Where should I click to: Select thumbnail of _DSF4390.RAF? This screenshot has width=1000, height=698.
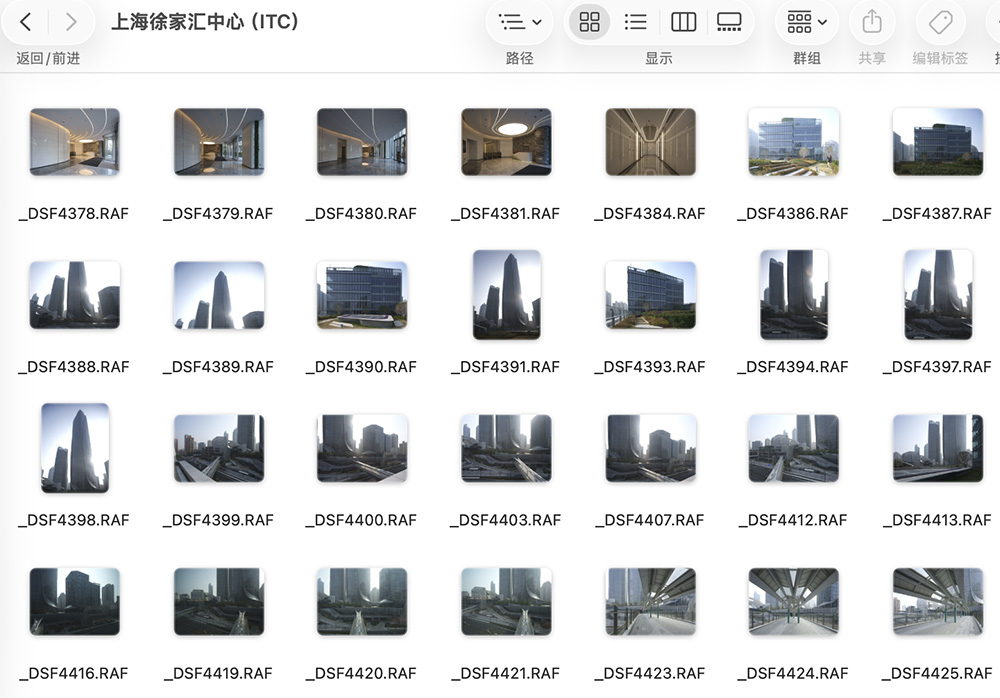362,295
